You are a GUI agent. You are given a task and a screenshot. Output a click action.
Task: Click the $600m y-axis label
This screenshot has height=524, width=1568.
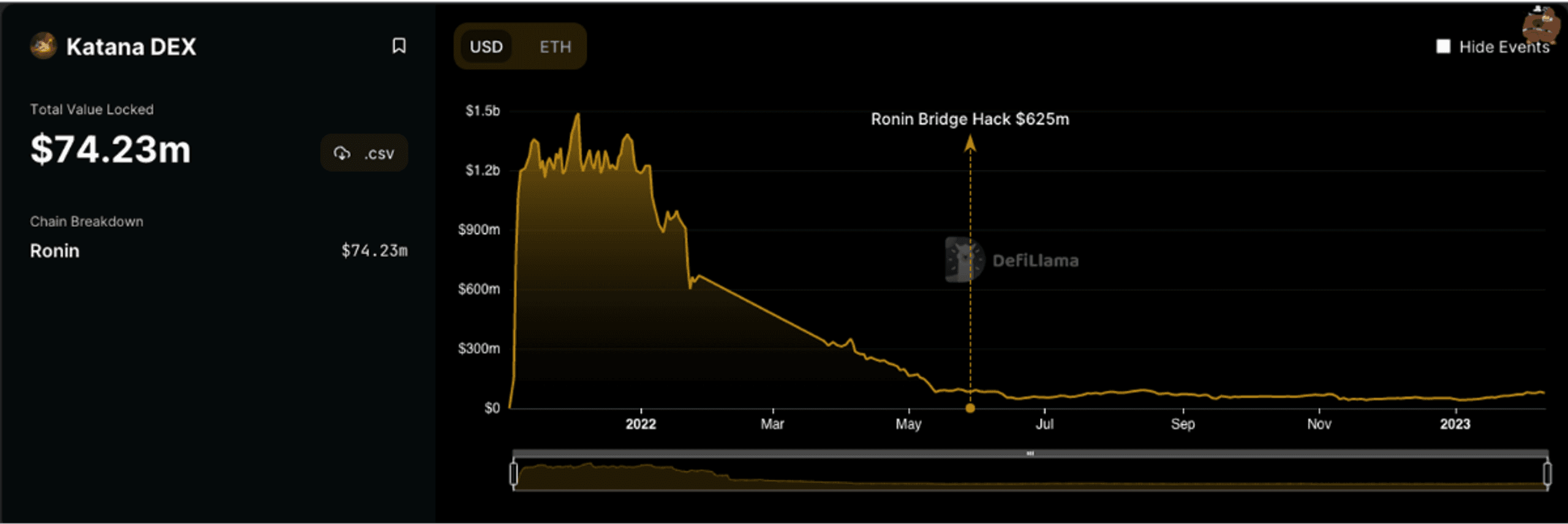[479, 289]
